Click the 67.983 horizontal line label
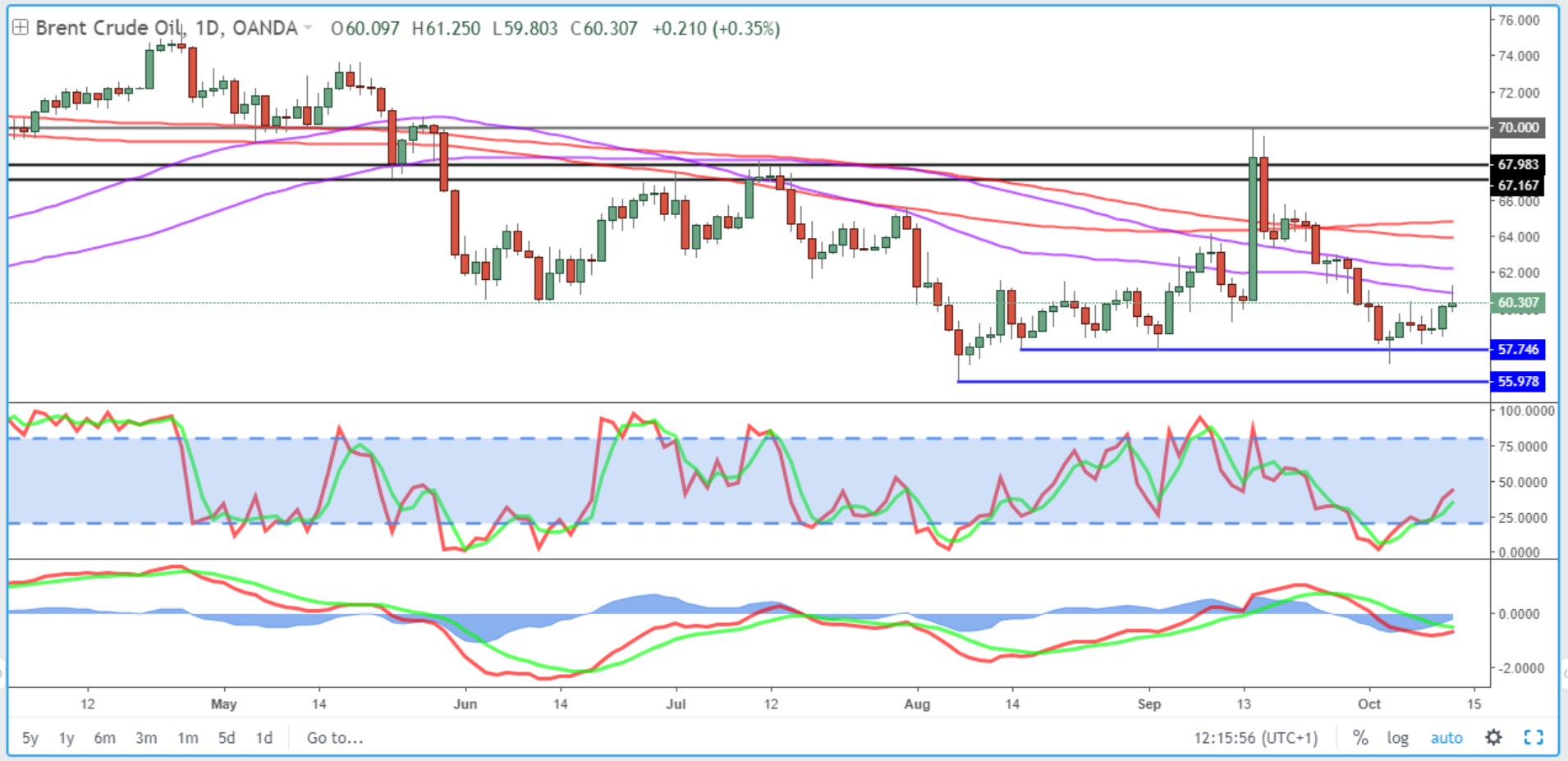 [1517, 164]
